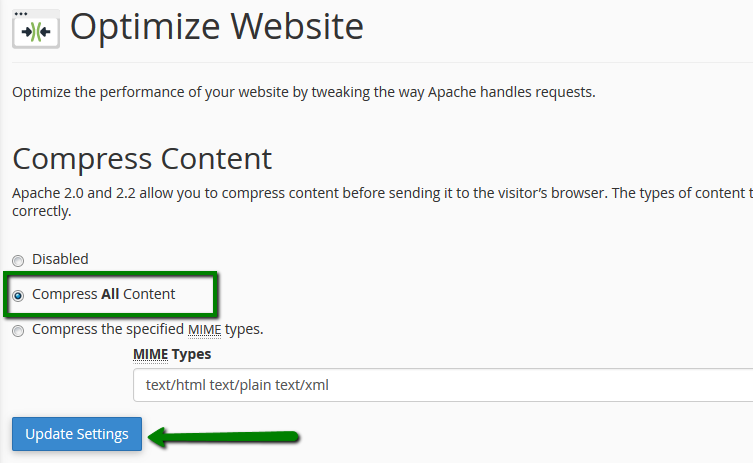The image size is (753, 463).
Task: Click the "Disabled" option label text
Action: 60,259
